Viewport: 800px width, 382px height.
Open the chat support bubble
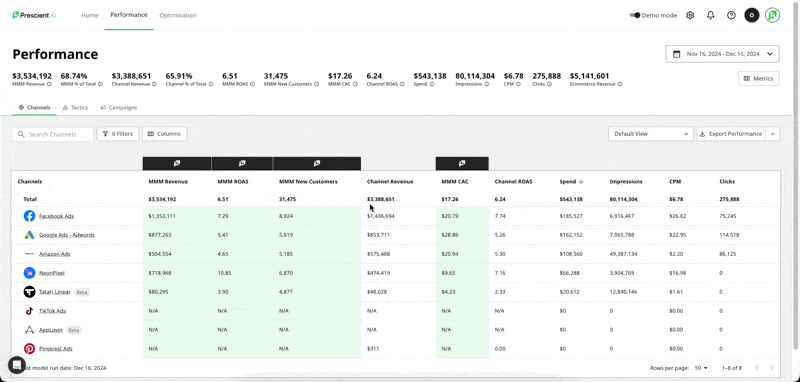(x=16, y=365)
